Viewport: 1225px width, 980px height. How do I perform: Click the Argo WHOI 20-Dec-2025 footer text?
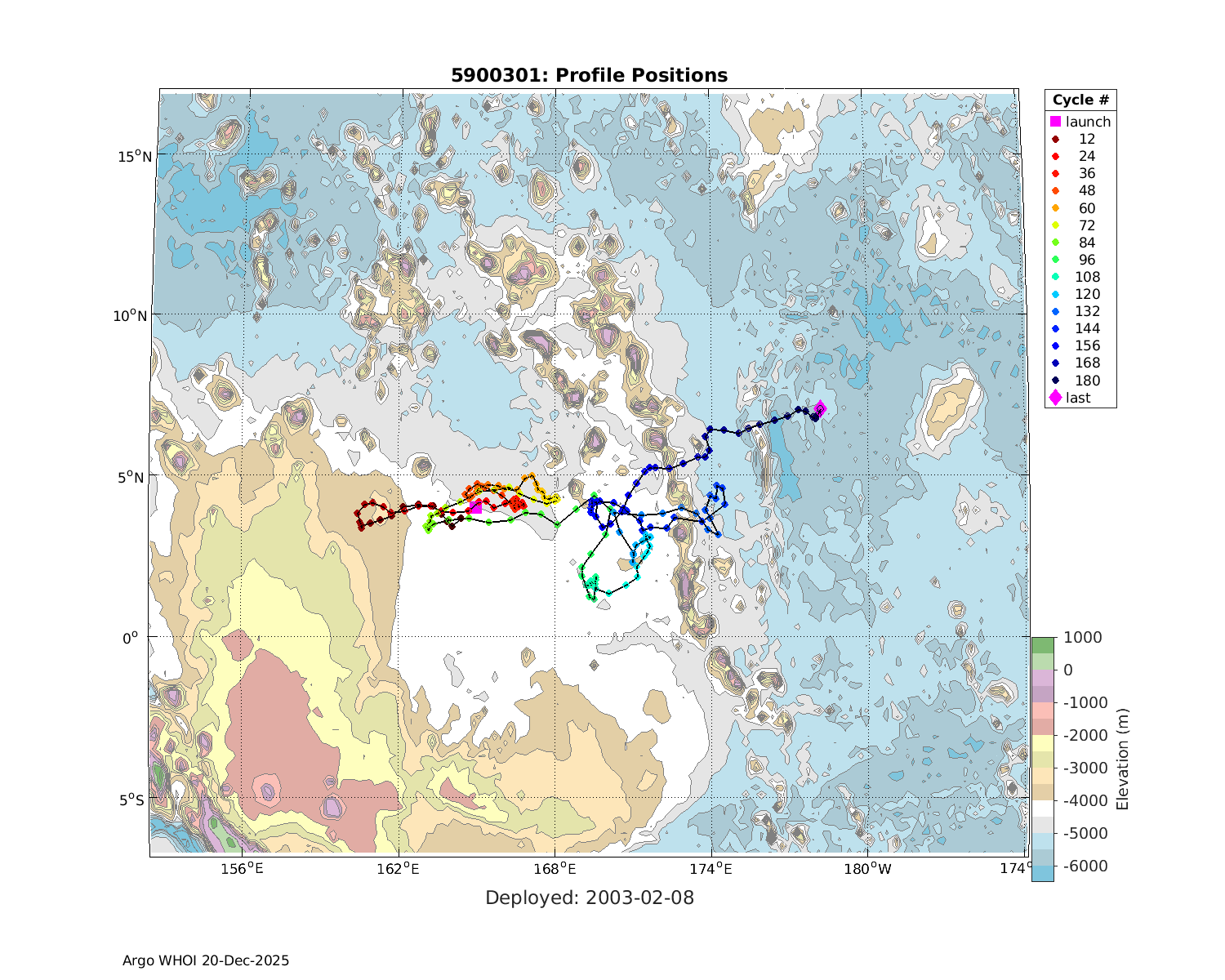tap(206, 960)
